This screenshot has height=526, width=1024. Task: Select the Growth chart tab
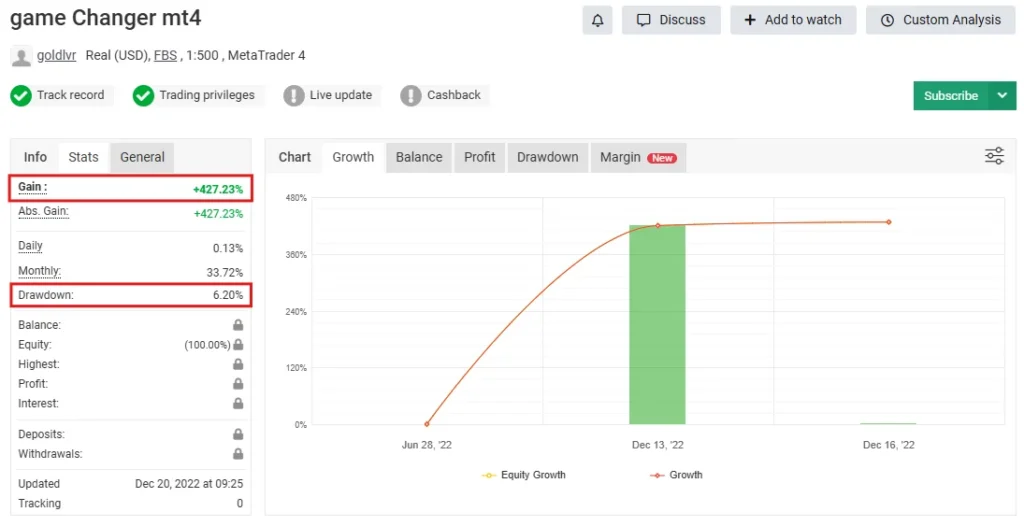click(x=353, y=157)
